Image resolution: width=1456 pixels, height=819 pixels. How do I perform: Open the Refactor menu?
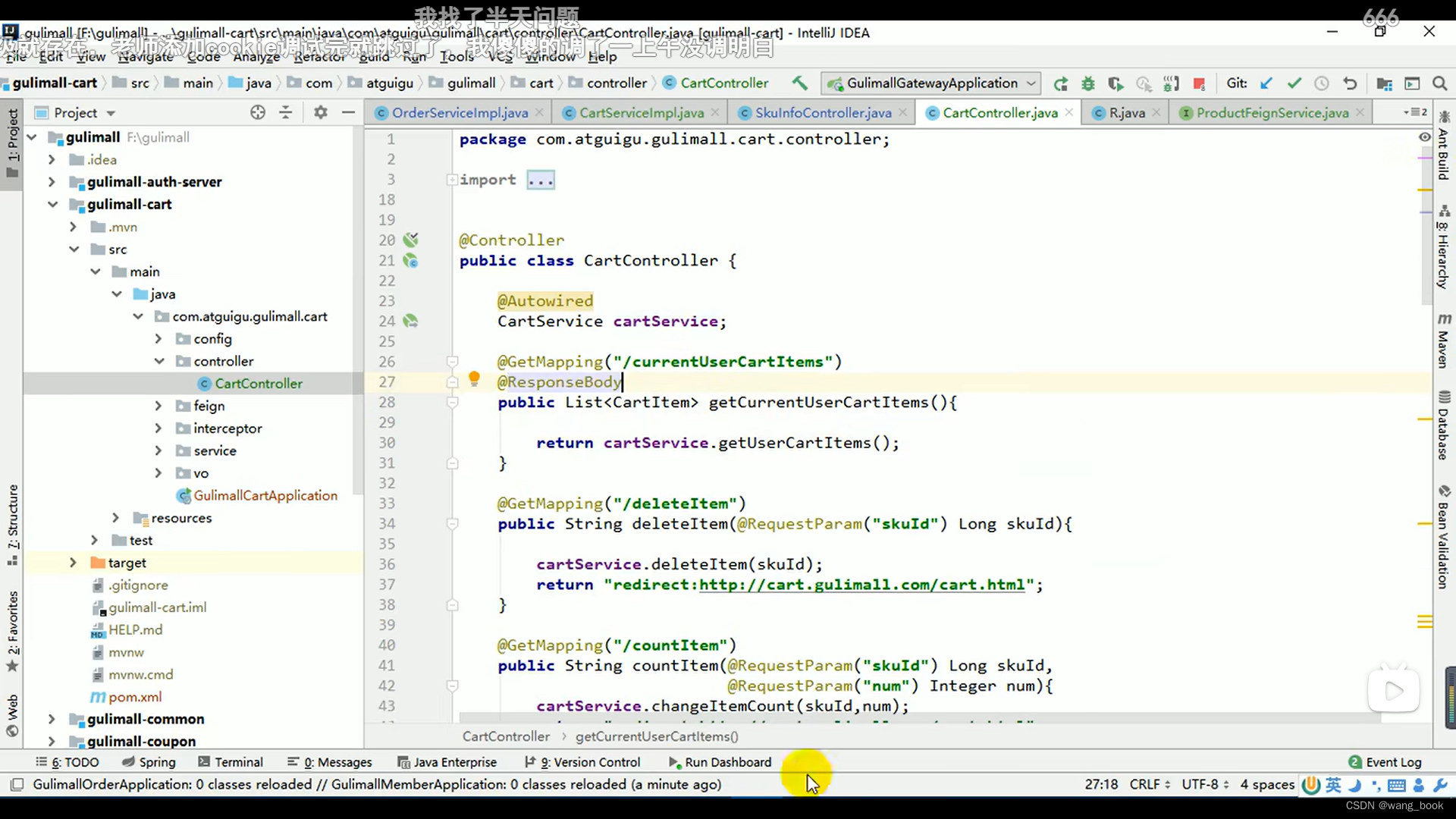coord(319,56)
